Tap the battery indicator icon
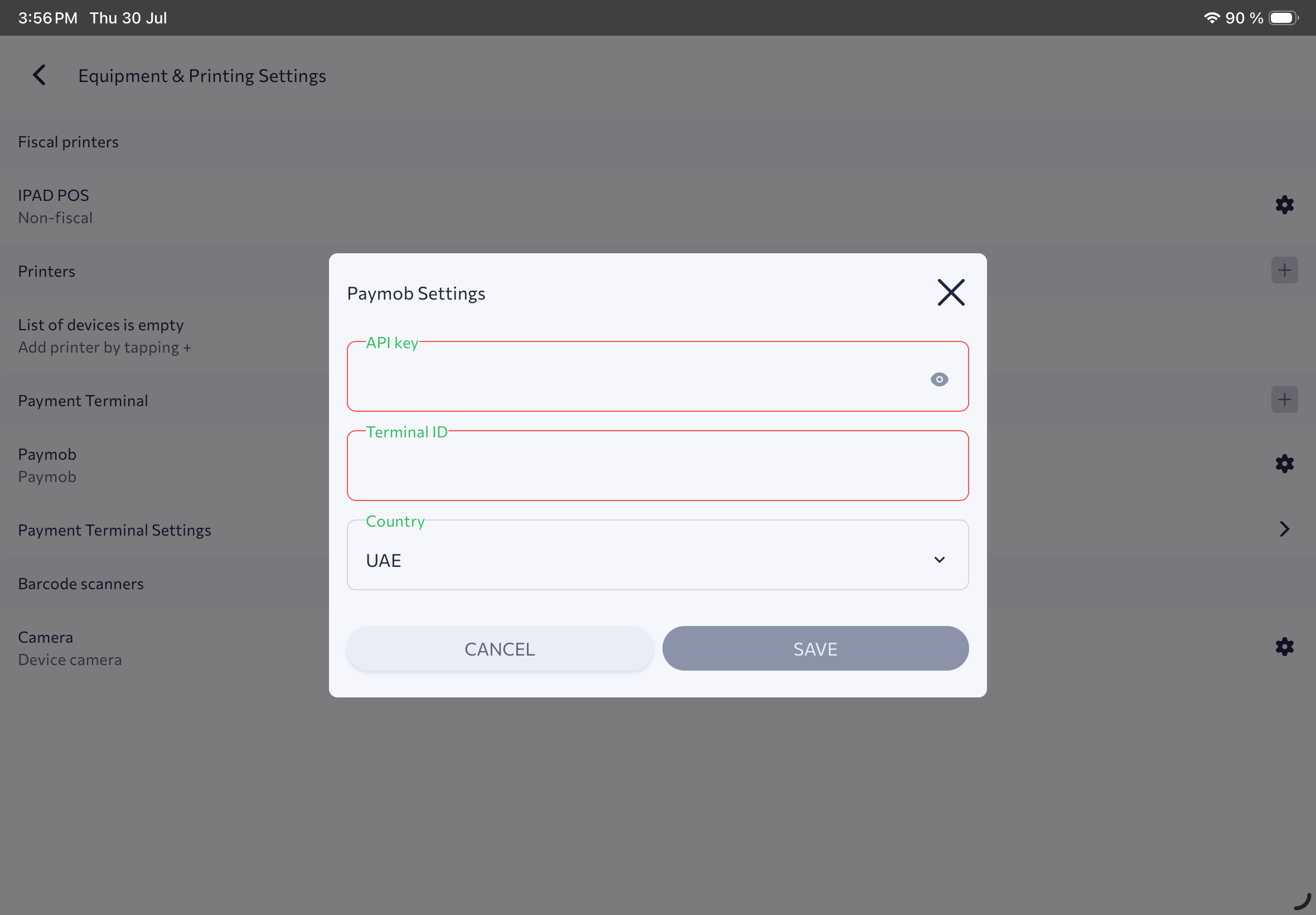This screenshot has height=915, width=1316. point(1284,18)
